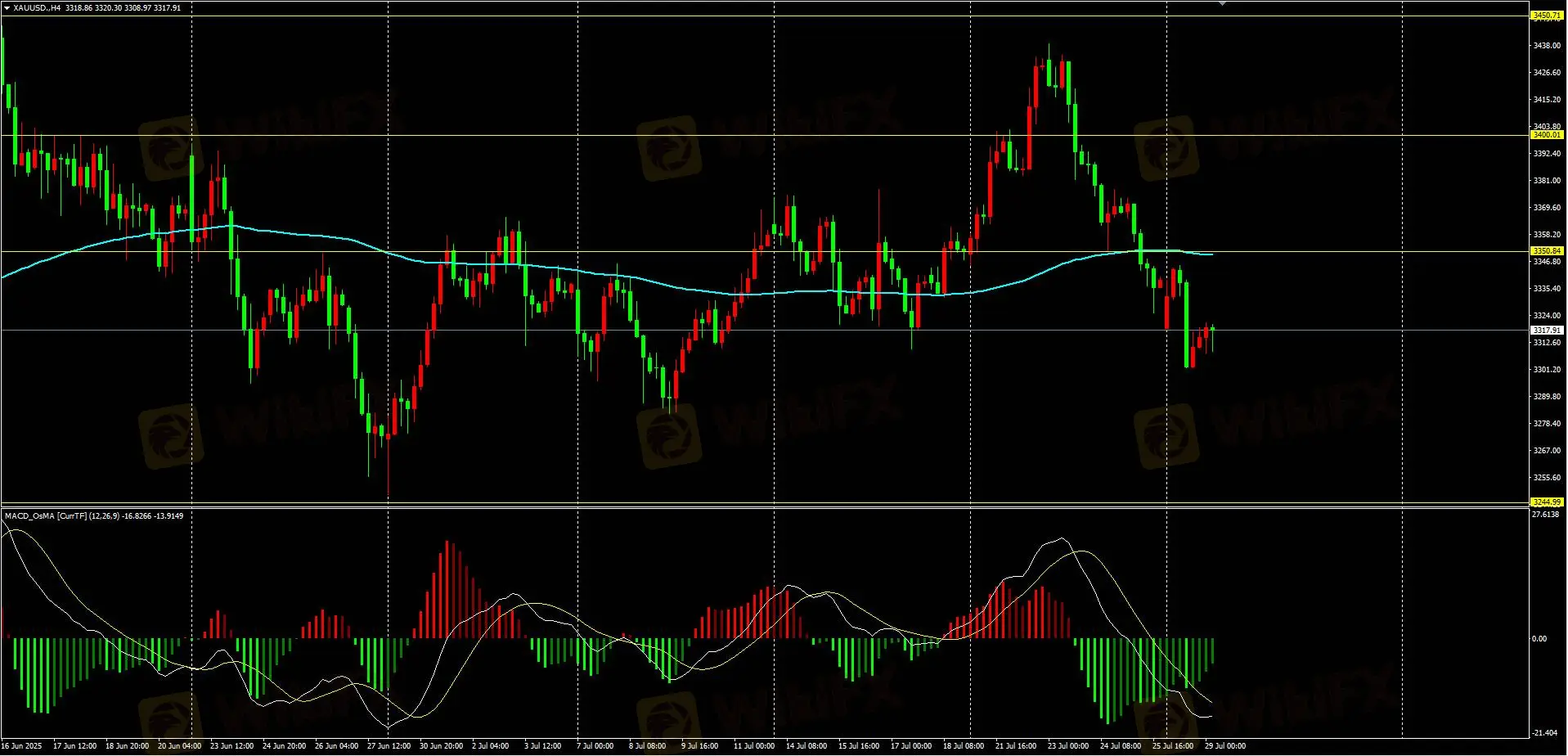Select the 3350.84 yellow level label
Image resolution: width=1568 pixels, height=756 pixels.
point(1546,251)
